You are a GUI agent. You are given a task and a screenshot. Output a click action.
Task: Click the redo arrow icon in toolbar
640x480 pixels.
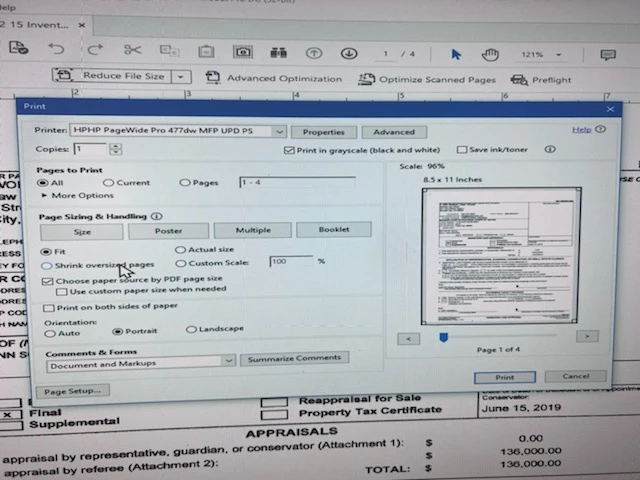[x=95, y=50]
